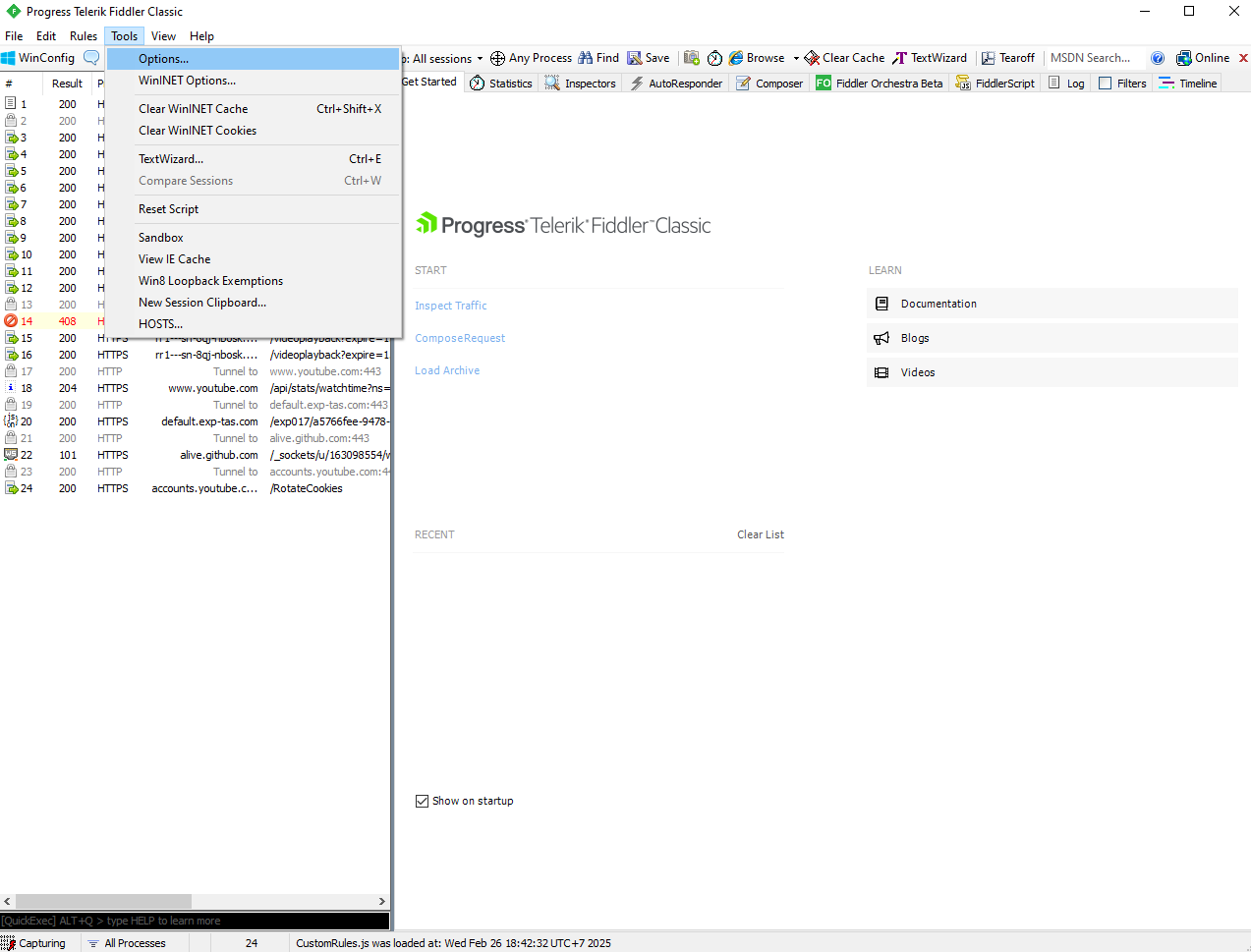Select TextWizard... in the Tools menu

pos(253,159)
